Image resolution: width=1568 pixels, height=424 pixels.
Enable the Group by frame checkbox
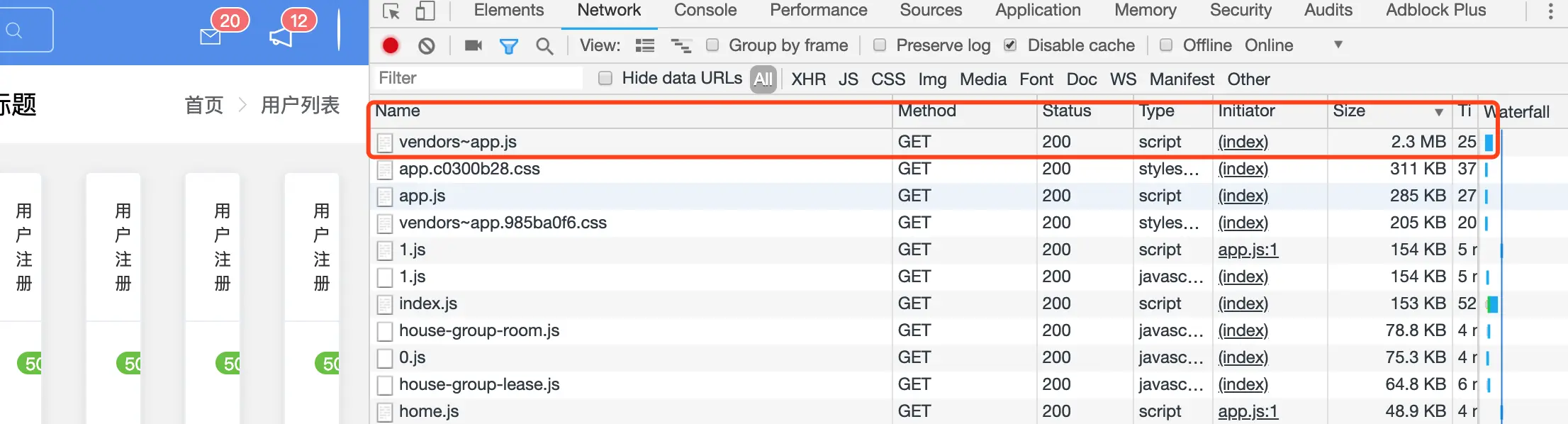click(x=712, y=45)
